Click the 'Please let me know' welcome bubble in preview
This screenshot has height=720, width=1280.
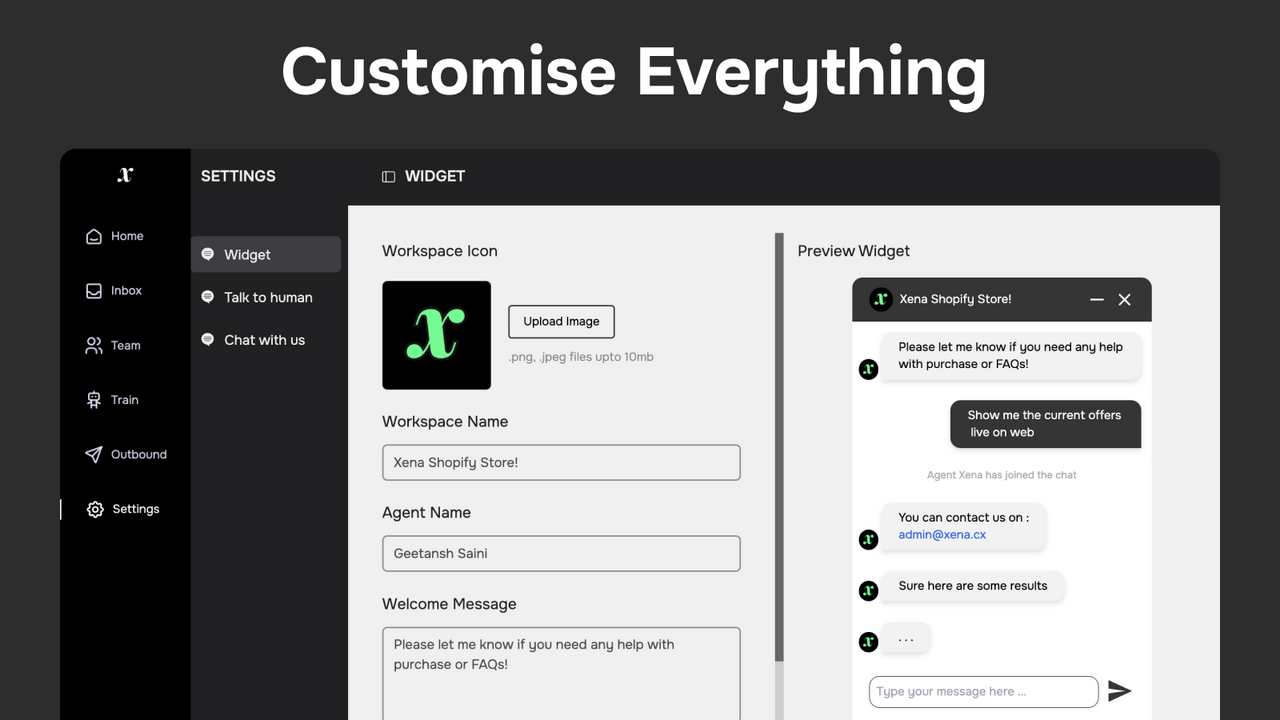1011,356
